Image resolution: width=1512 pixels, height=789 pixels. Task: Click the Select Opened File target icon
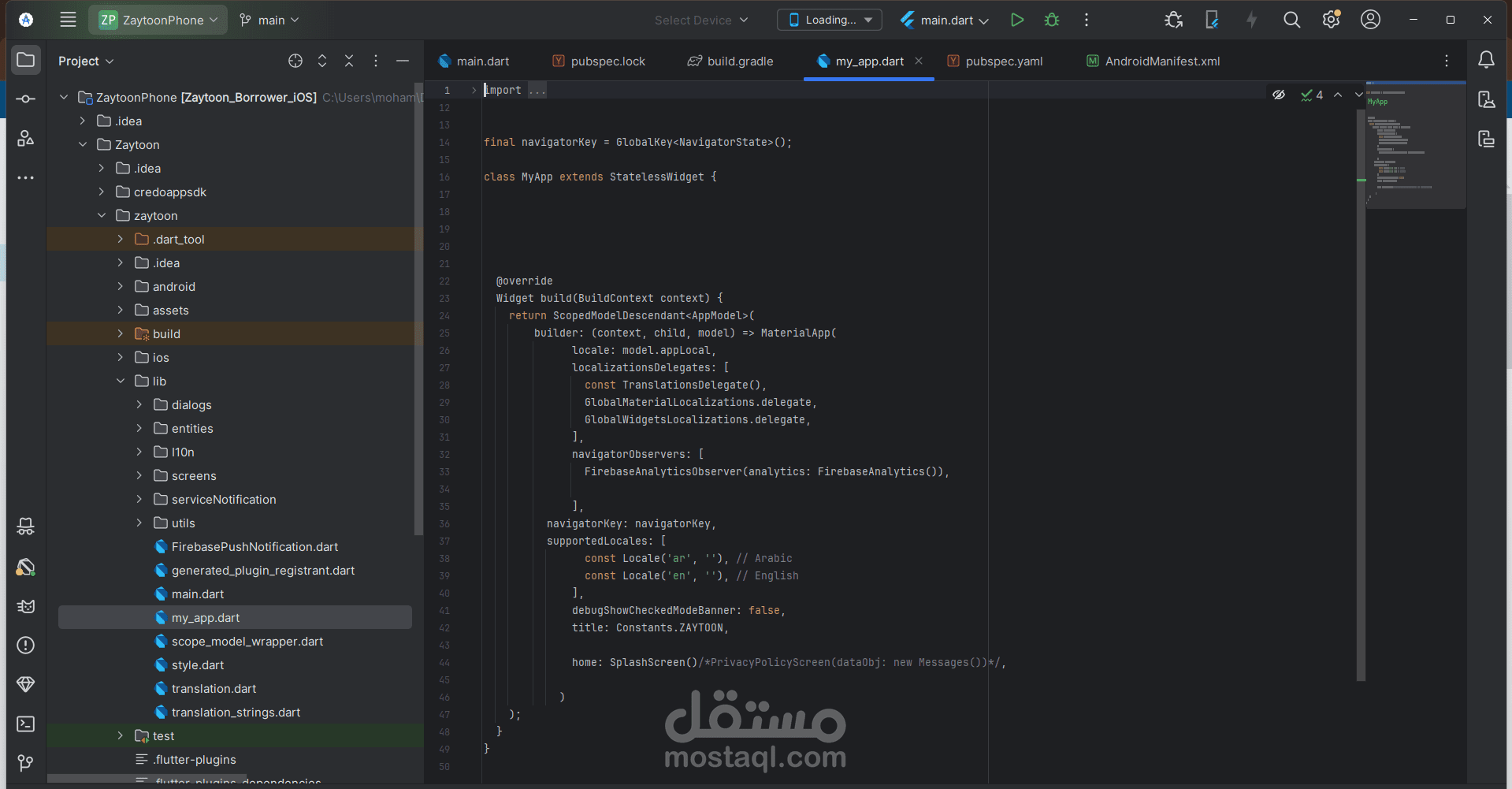click(295, 61)
